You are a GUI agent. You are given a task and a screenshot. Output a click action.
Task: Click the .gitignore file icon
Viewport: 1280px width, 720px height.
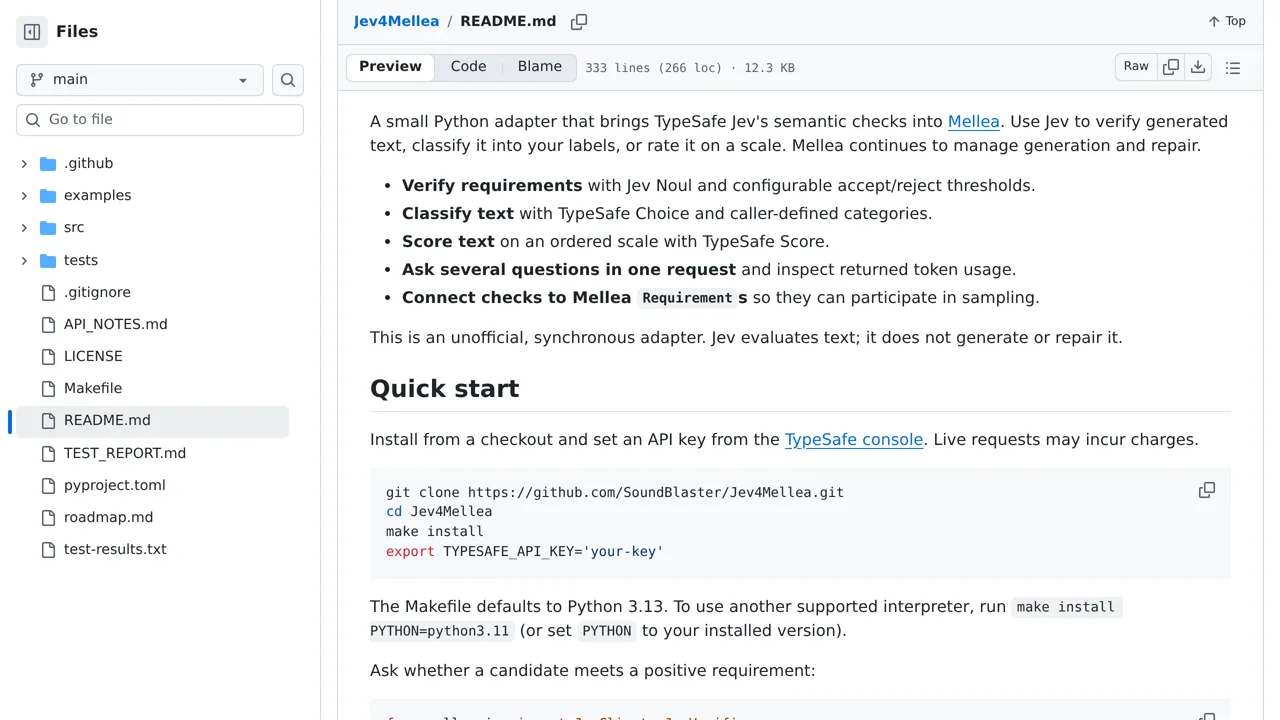coord(48,293)
